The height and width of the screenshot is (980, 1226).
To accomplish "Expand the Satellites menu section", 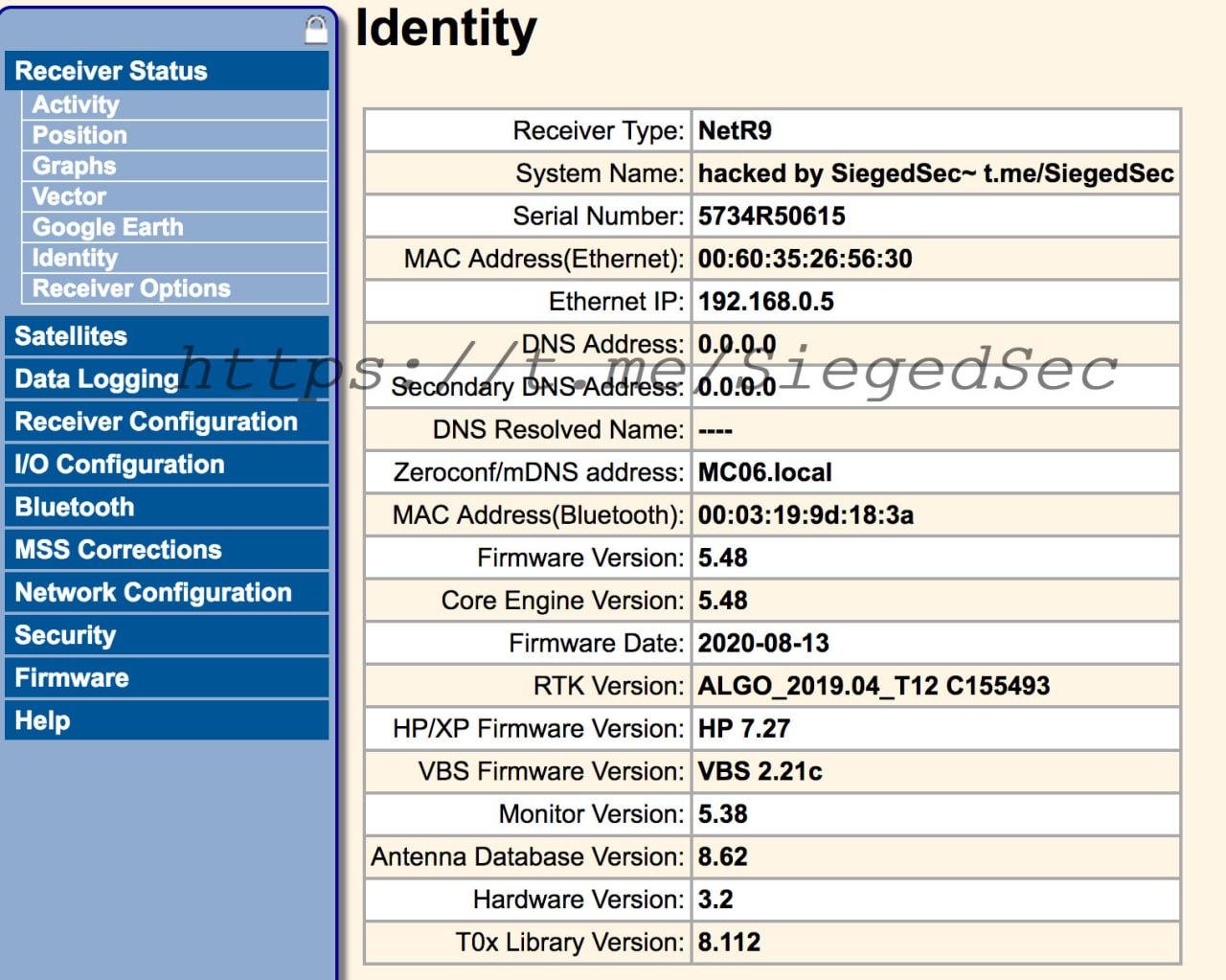I will pyautogui.click(x=167, y=336).
